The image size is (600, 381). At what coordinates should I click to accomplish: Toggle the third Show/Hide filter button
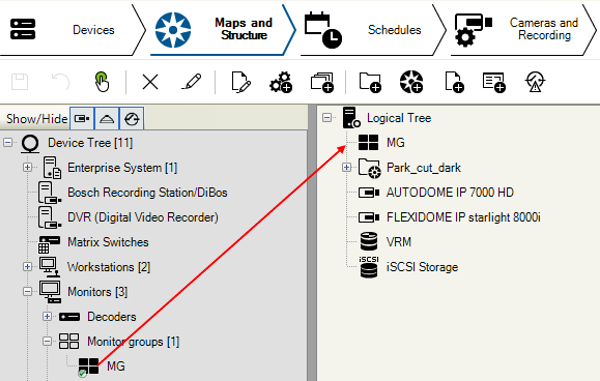point(132,119)
